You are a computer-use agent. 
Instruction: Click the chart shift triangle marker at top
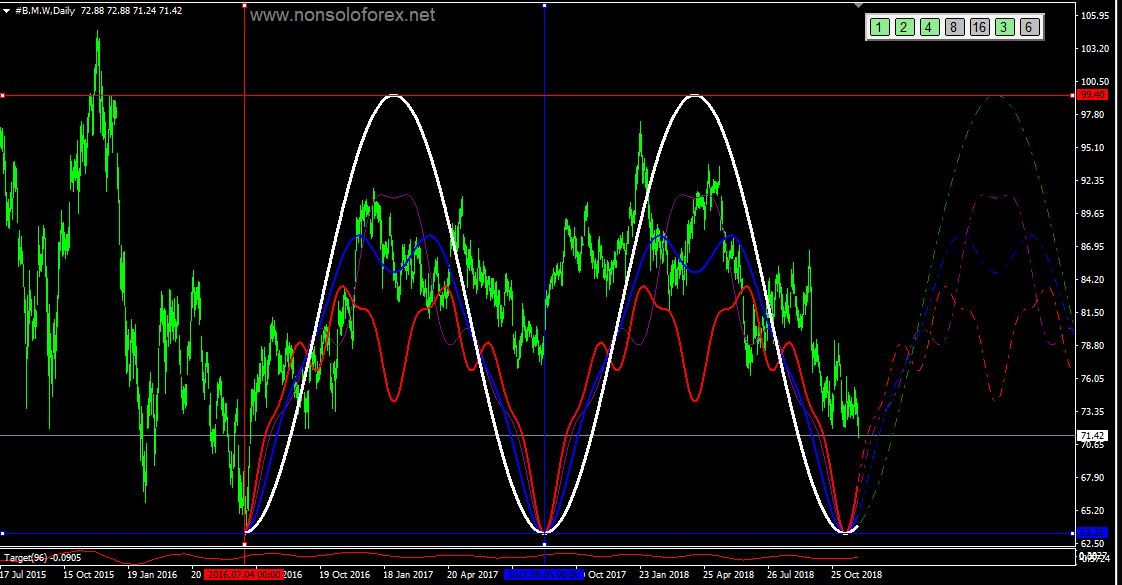[857, 6]
